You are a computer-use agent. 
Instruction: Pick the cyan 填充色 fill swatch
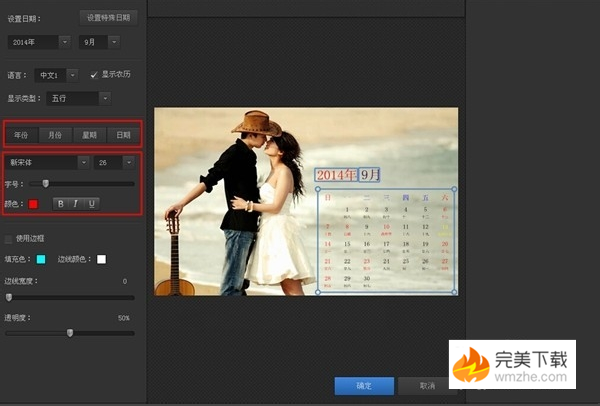click(x=41, y=260)
